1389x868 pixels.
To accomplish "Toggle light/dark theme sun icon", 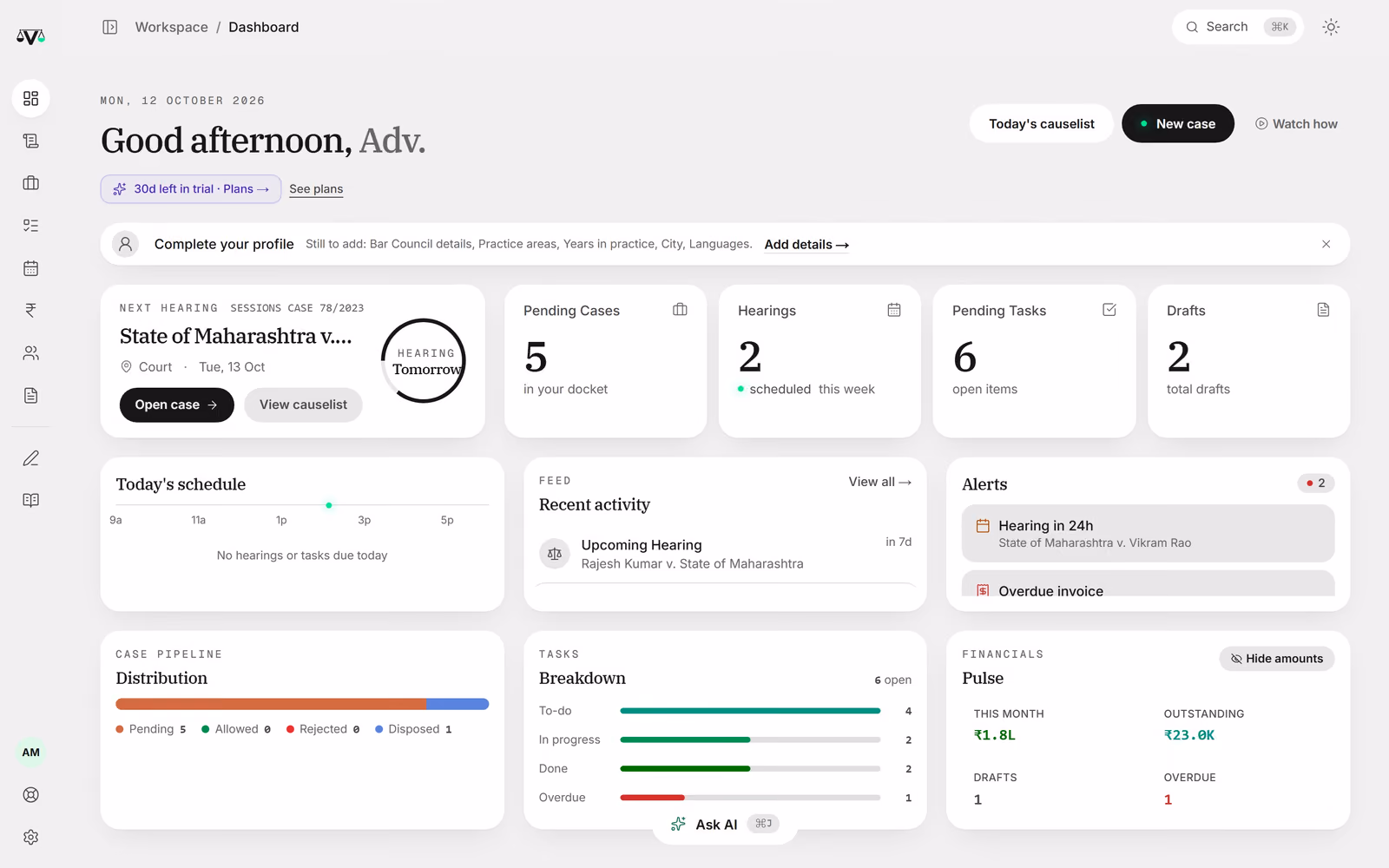I will 1331,27.
